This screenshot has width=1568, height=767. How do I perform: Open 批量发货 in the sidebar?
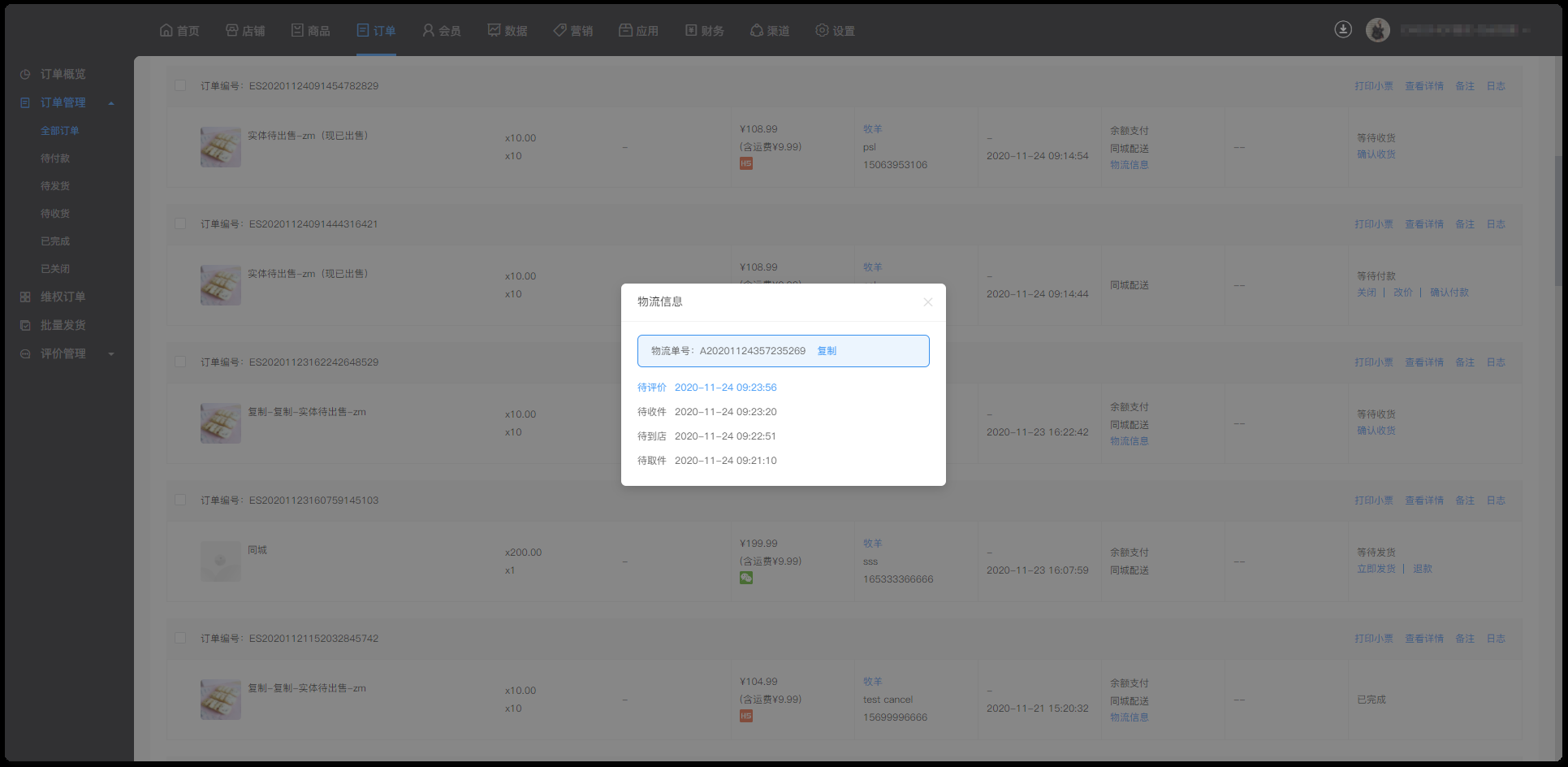[63, 325]
